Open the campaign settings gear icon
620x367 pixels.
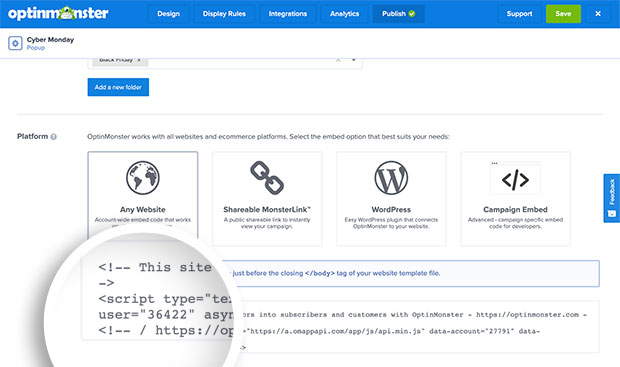point(15,43)
